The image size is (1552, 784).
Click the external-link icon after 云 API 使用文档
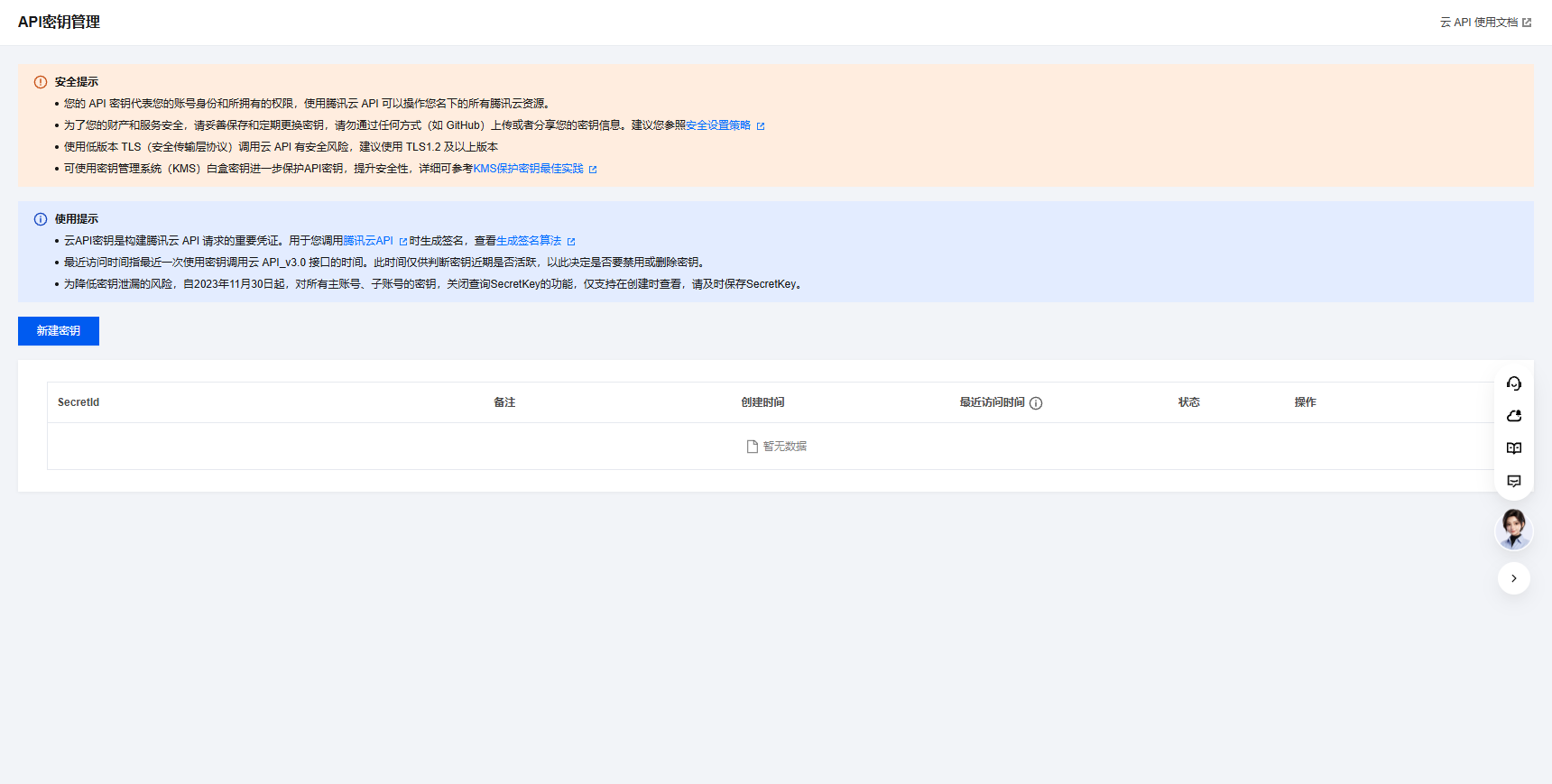[1527, 23]
